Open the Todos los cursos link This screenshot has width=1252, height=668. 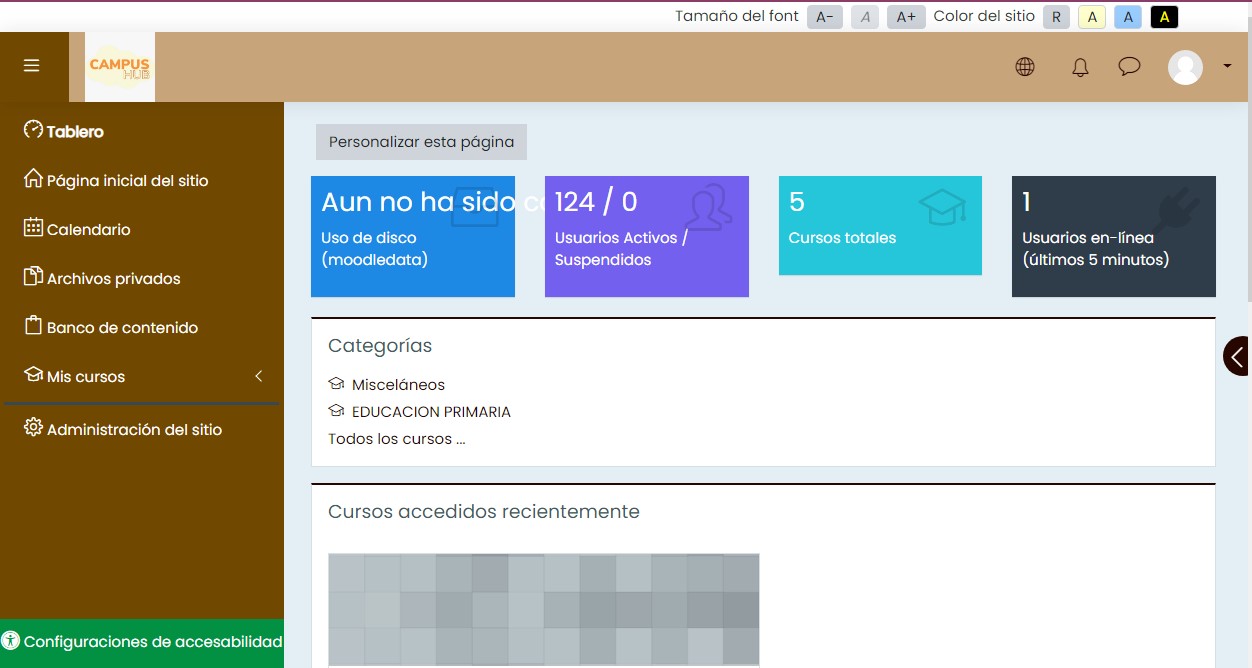pos(396,439)
